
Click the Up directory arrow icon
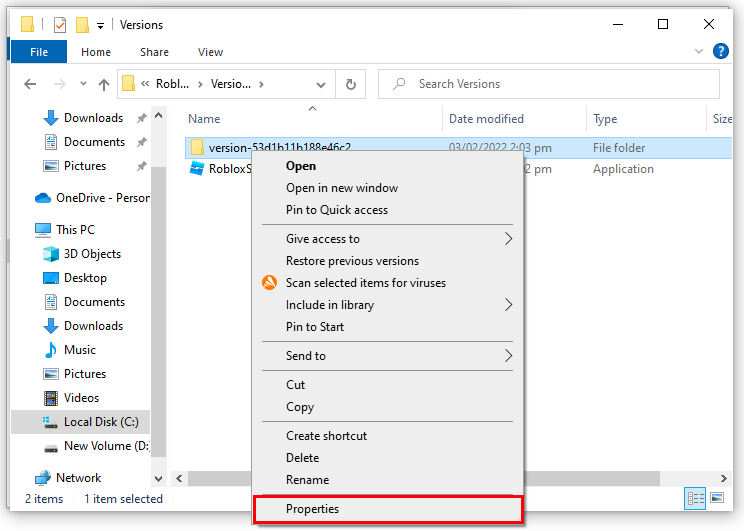(104, 84)
